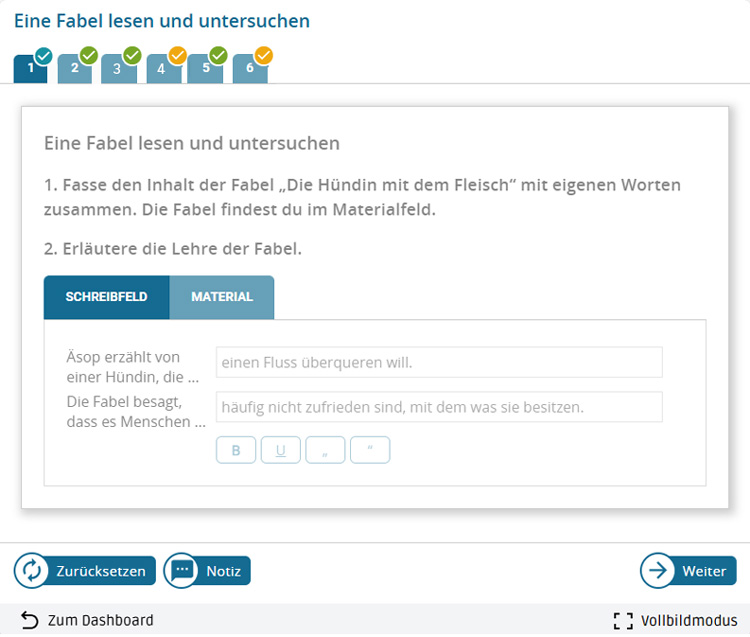This screenshot has width=750, height=637.
Task: Open exercise step 3
Action: pos(118,68)
